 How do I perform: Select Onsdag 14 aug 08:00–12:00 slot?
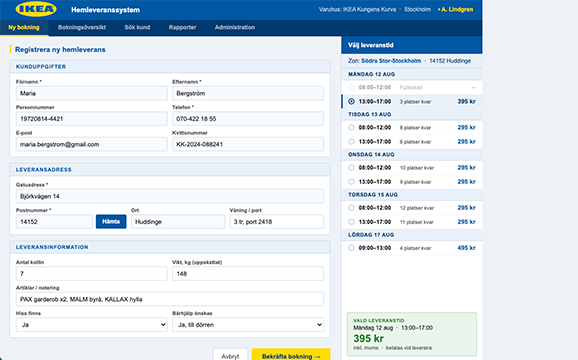click(412, 168)
